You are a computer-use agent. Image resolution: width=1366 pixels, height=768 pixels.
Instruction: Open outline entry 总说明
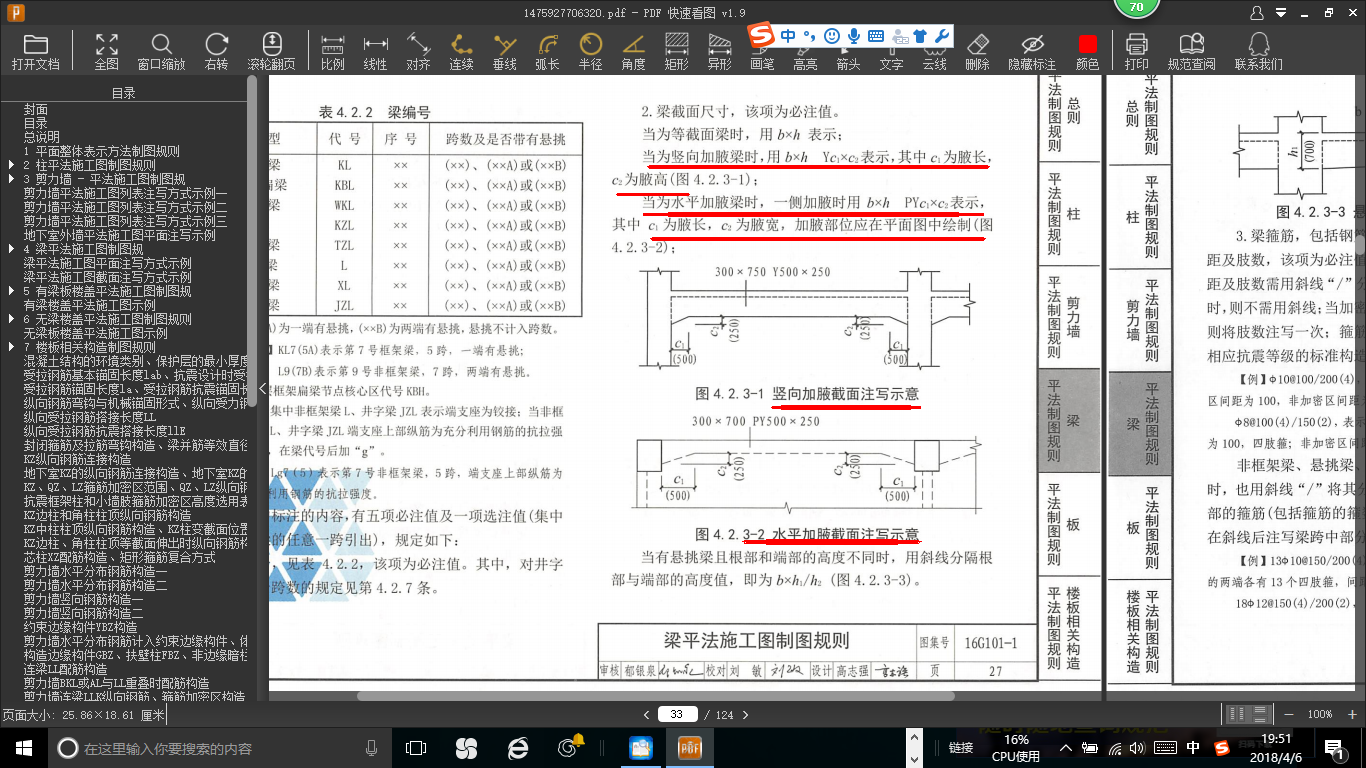[42, 137]
